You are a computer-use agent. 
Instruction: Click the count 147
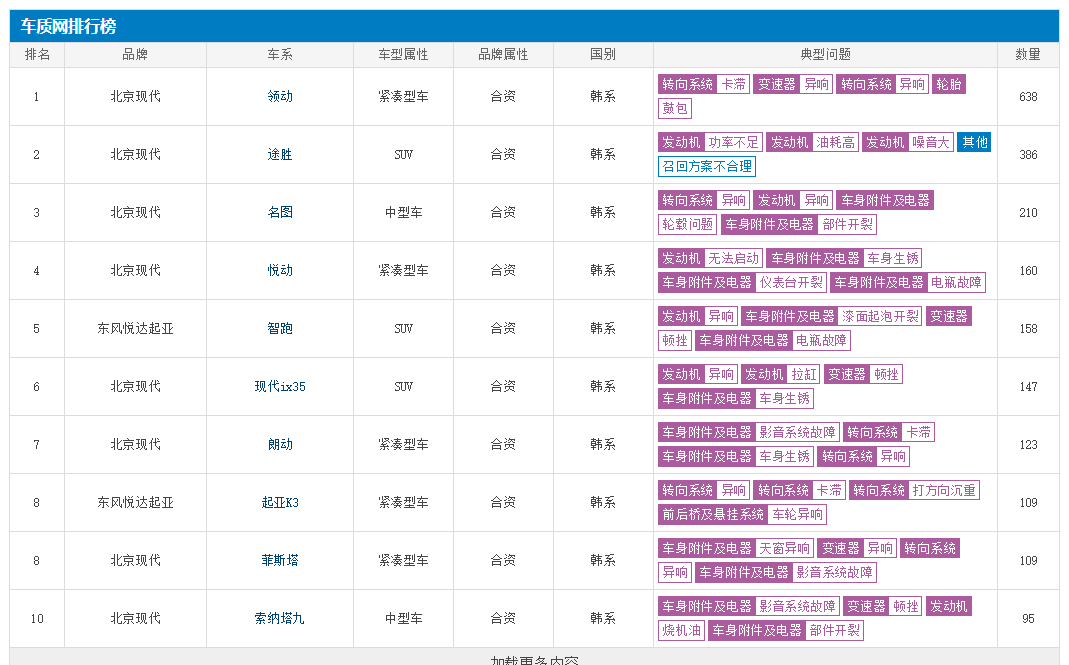coord(1028,387)
